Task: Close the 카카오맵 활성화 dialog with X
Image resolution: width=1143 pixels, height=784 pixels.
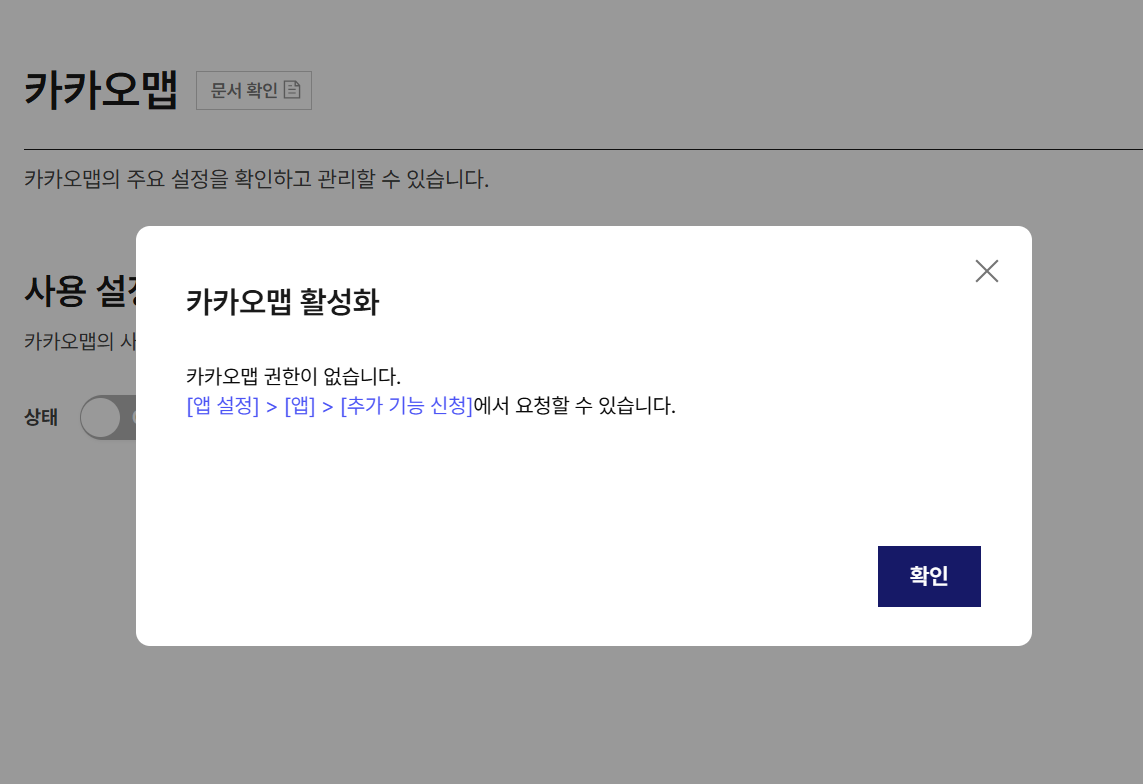Action: [986, 271]
